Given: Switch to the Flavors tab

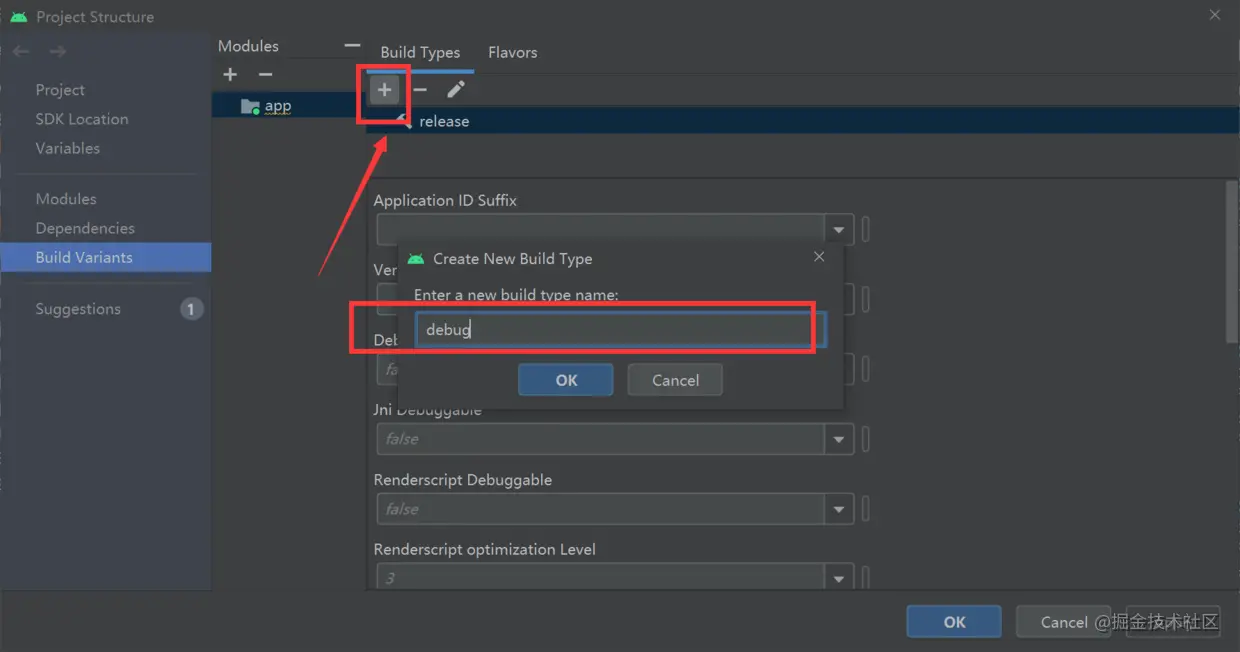Looking at the screenshot, I should click(513, 52).
